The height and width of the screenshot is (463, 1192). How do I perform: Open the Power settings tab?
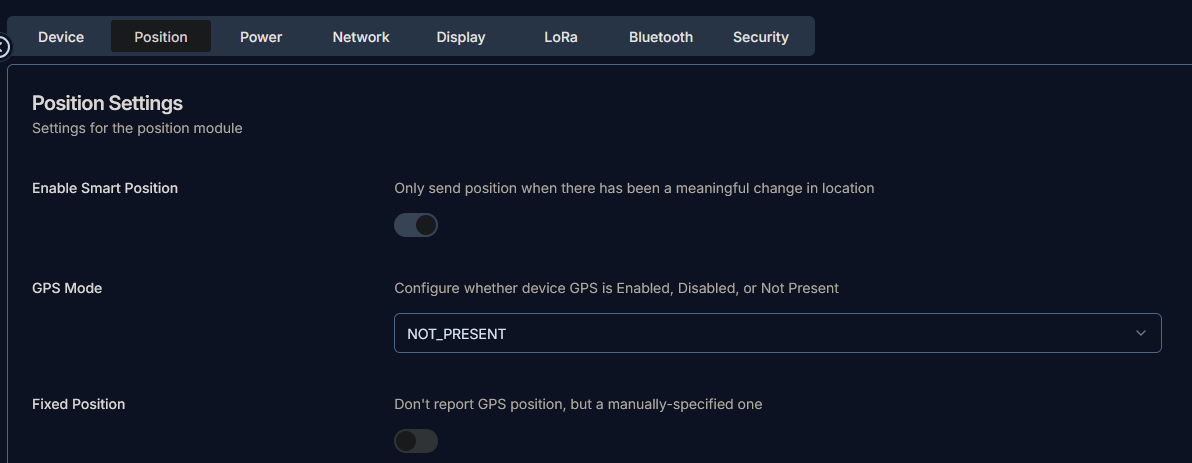pos(261,37)
